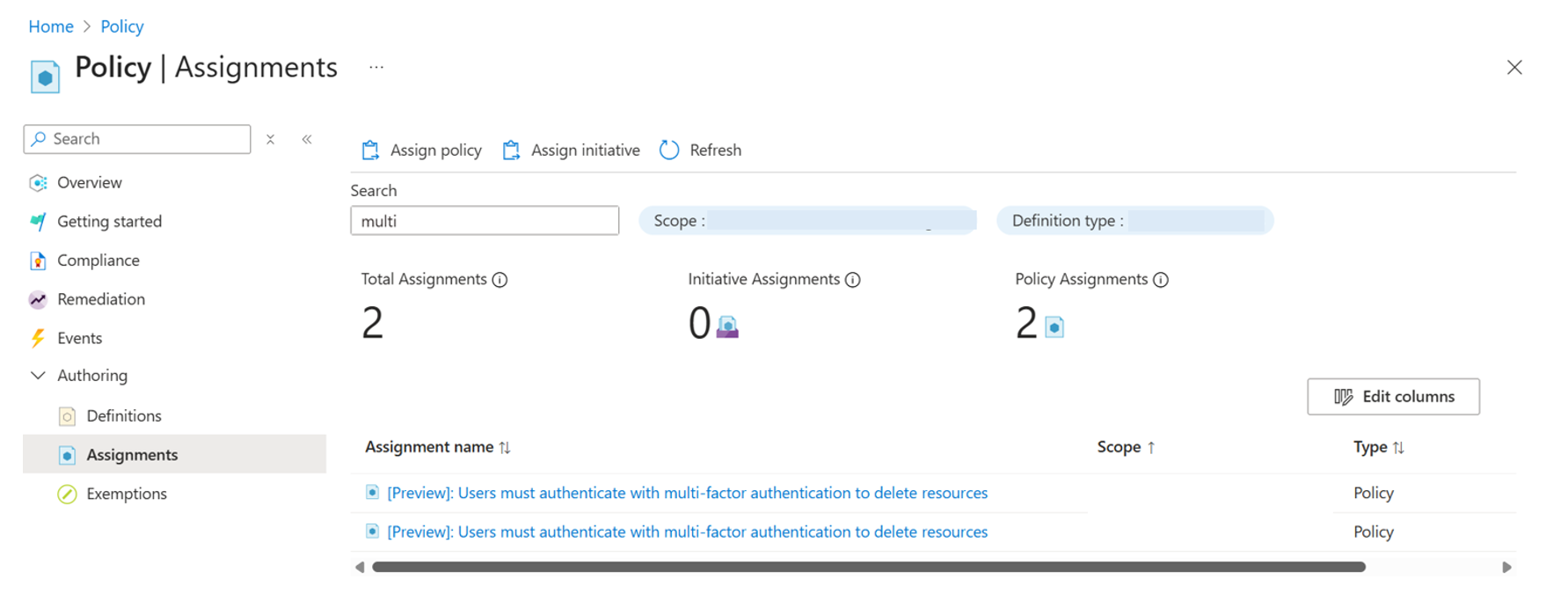Click the Assign initiative icon
1568x616 pixels.
511,150
